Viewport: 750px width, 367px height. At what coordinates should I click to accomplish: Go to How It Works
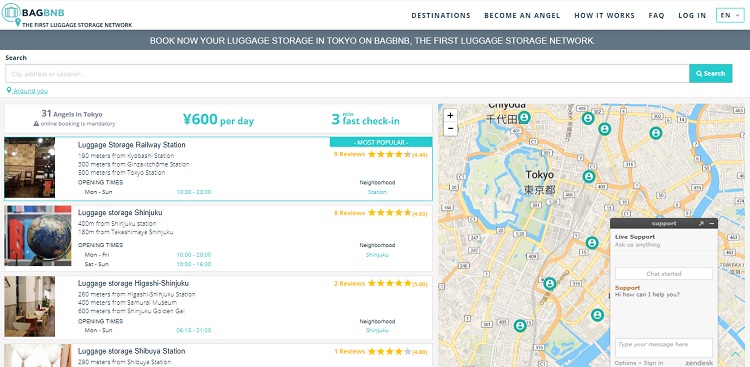[605, 15]
